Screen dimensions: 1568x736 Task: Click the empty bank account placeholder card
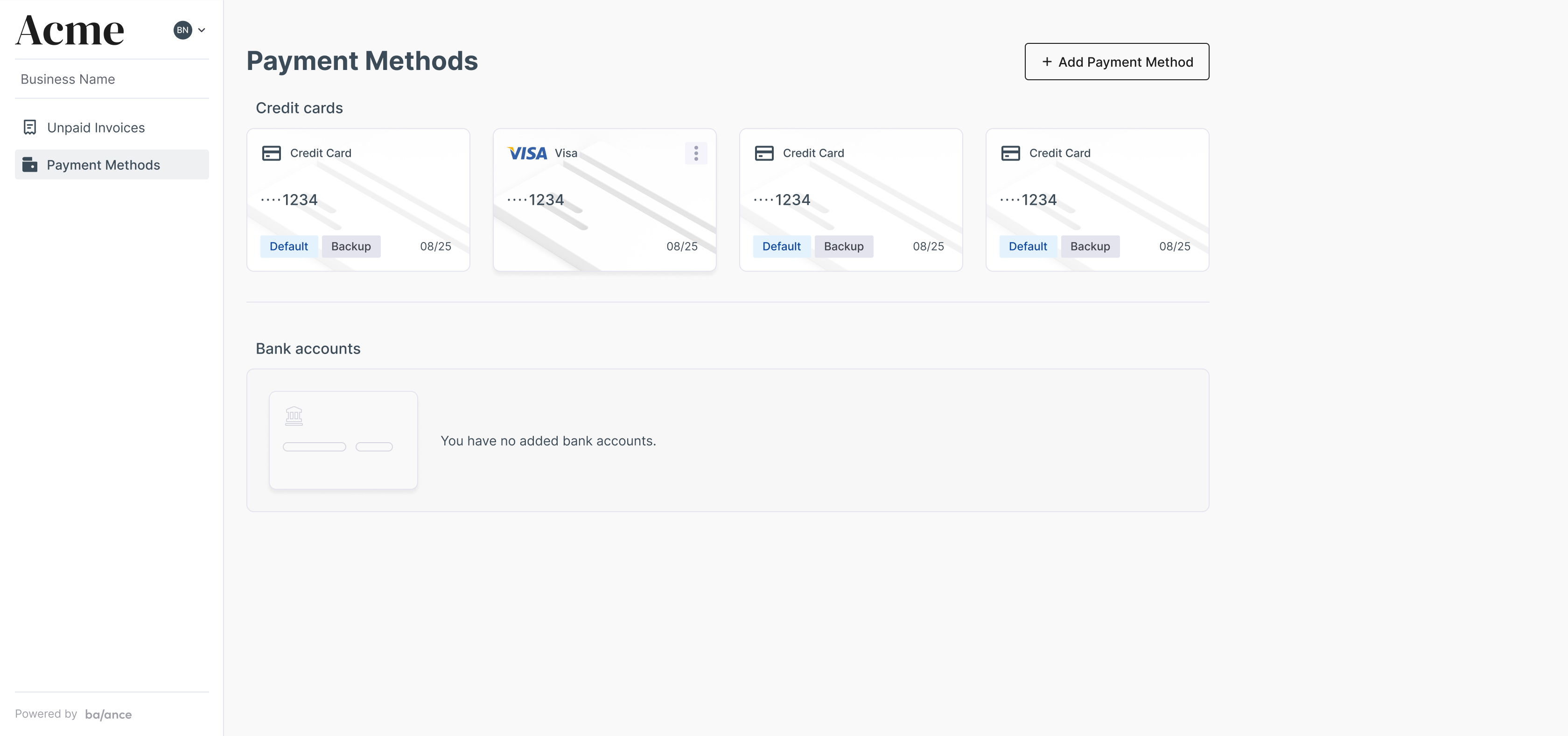tap(343, 440)
